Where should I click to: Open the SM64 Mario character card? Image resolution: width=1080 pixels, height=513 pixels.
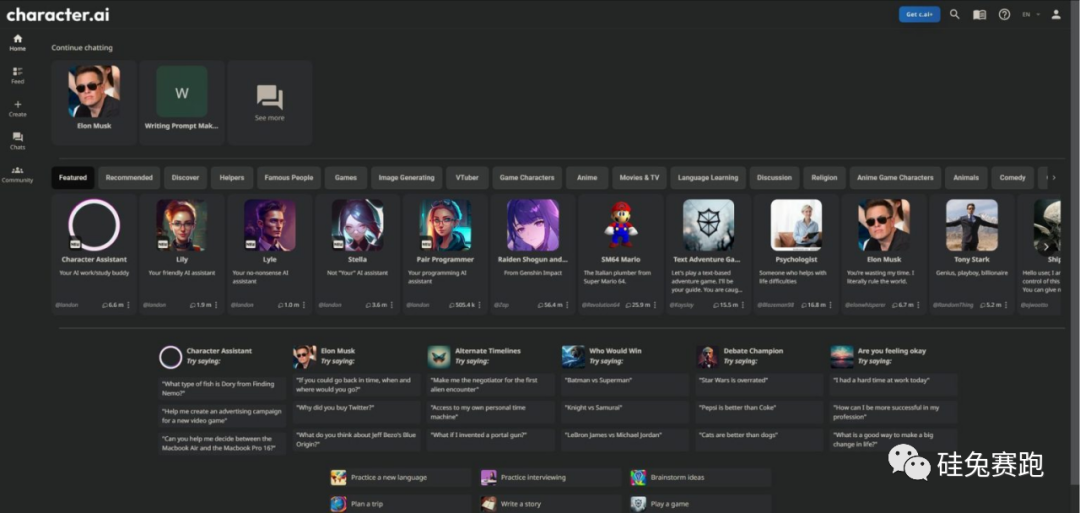tap(621, 254)
